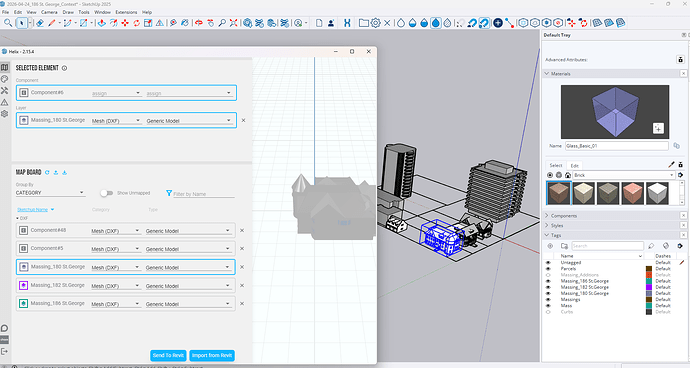Screen dimensions: 690x368
Task: Open the Camera menu
Action: click(49, 12)
